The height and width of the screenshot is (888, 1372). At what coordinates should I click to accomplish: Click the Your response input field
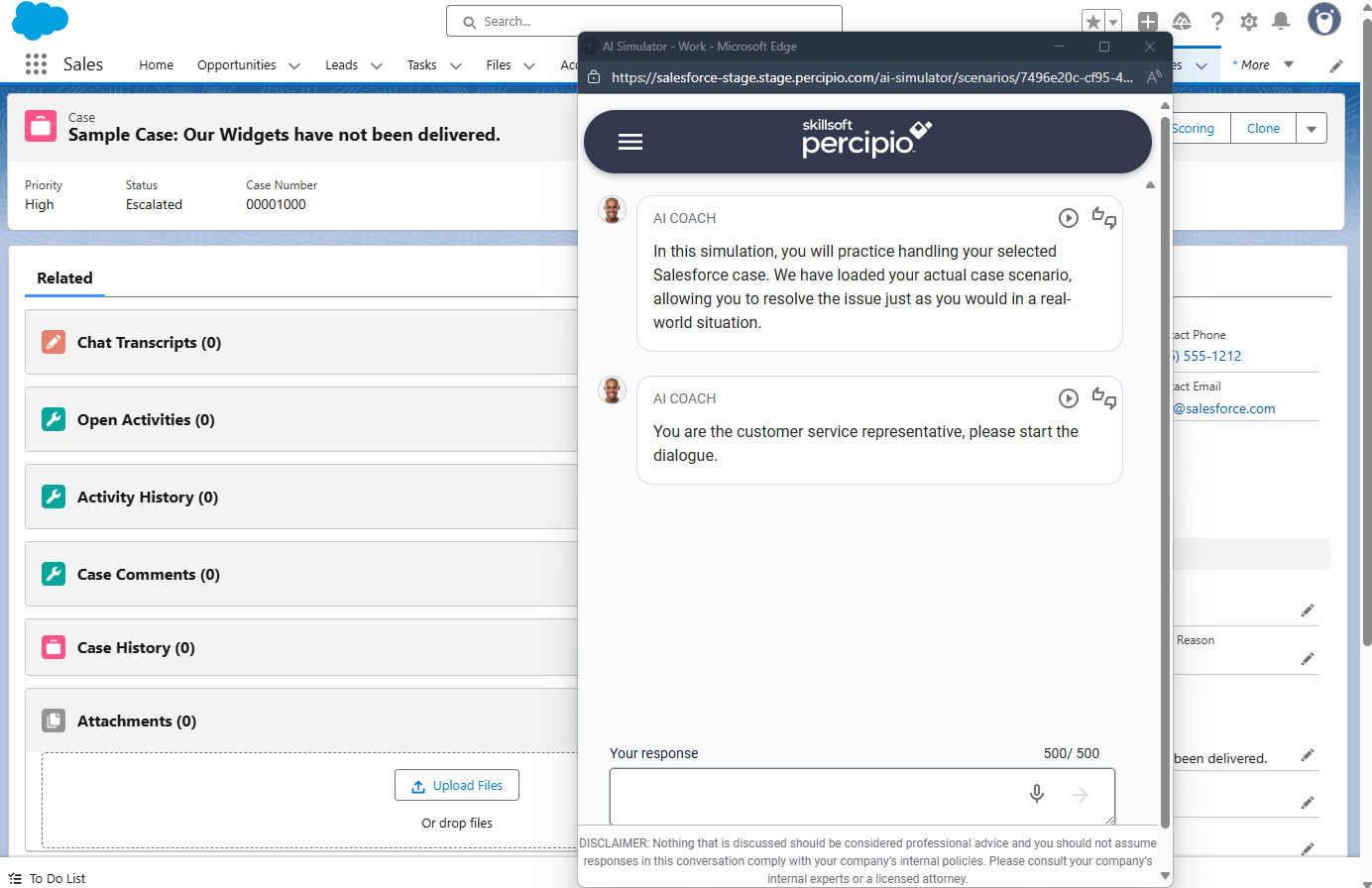pos(813,796)
